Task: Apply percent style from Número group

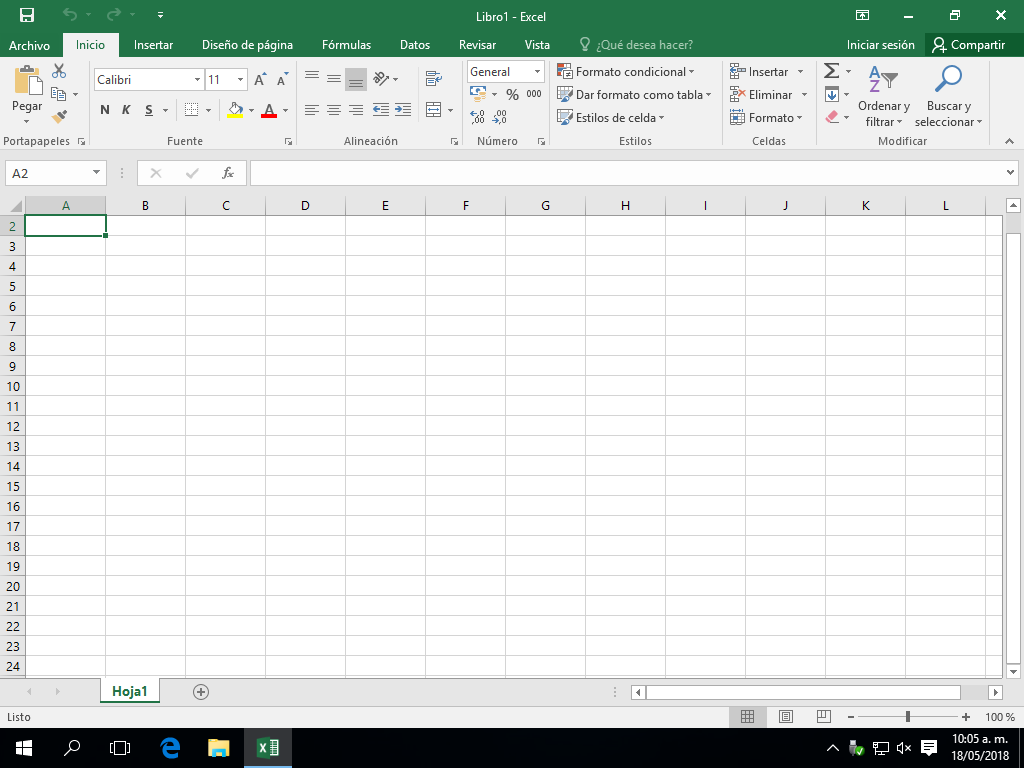Action: point(512,93)
